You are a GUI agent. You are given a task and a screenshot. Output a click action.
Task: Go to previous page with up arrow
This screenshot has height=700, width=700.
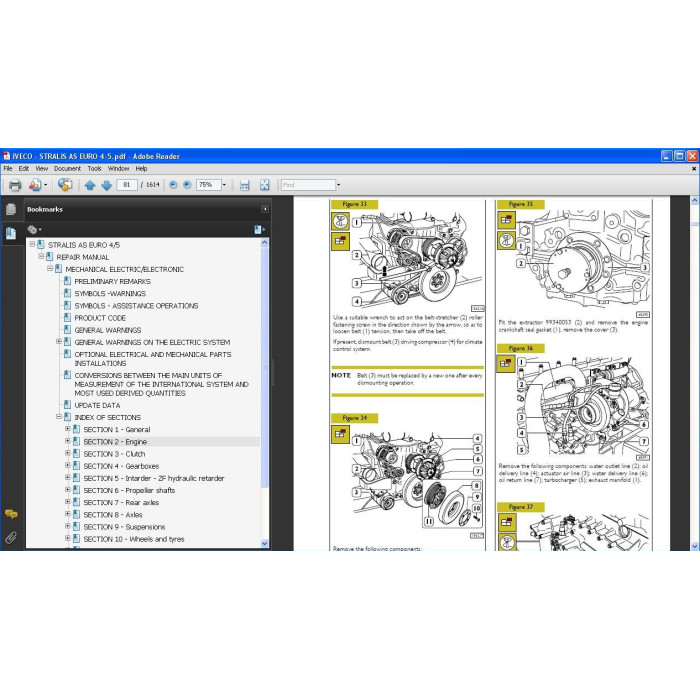coord(90,185)
